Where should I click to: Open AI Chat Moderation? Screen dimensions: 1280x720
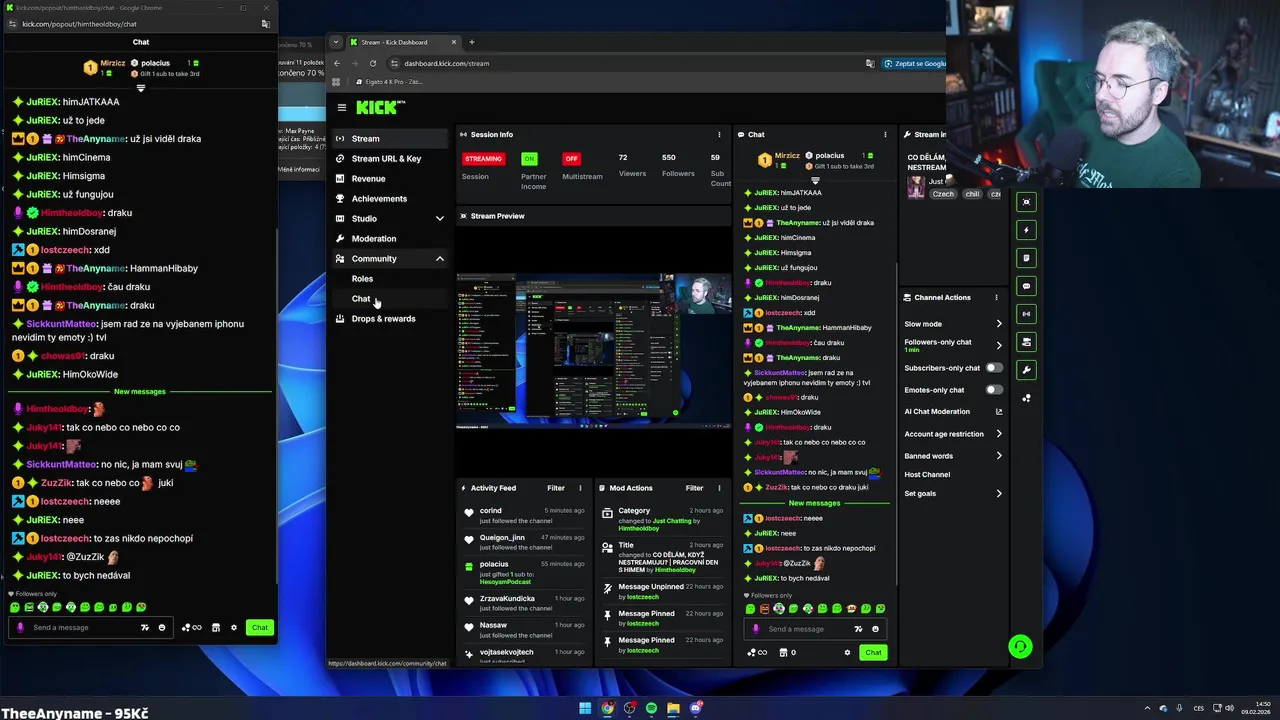[x=937, y=411]
